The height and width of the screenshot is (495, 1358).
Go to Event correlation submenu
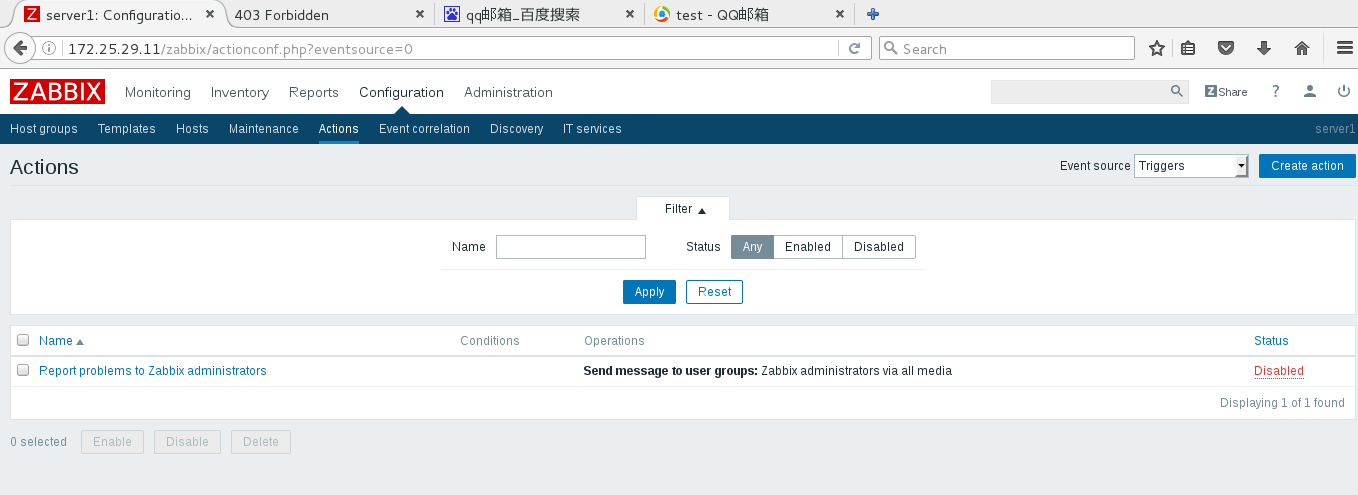pyautogui.click(x=424, y=129)
